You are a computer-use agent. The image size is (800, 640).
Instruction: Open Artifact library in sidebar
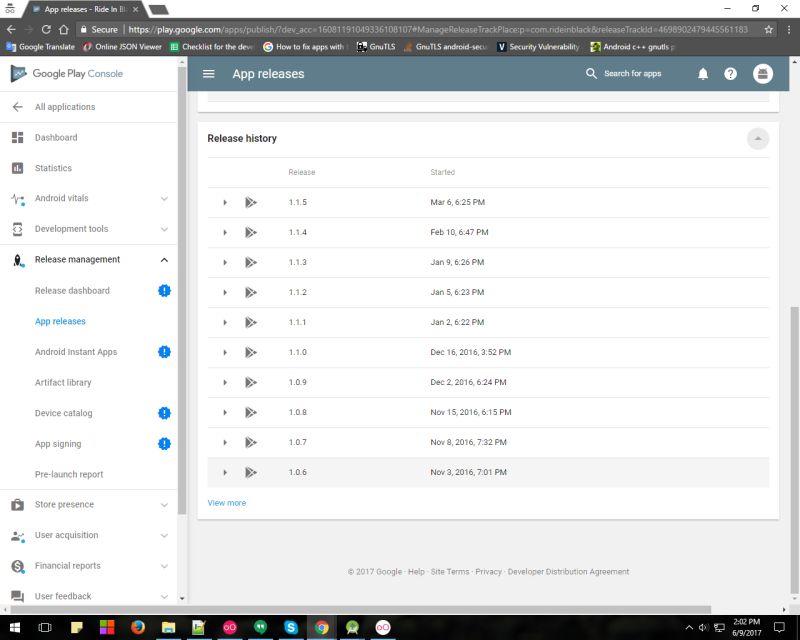(x=63, y=382)
